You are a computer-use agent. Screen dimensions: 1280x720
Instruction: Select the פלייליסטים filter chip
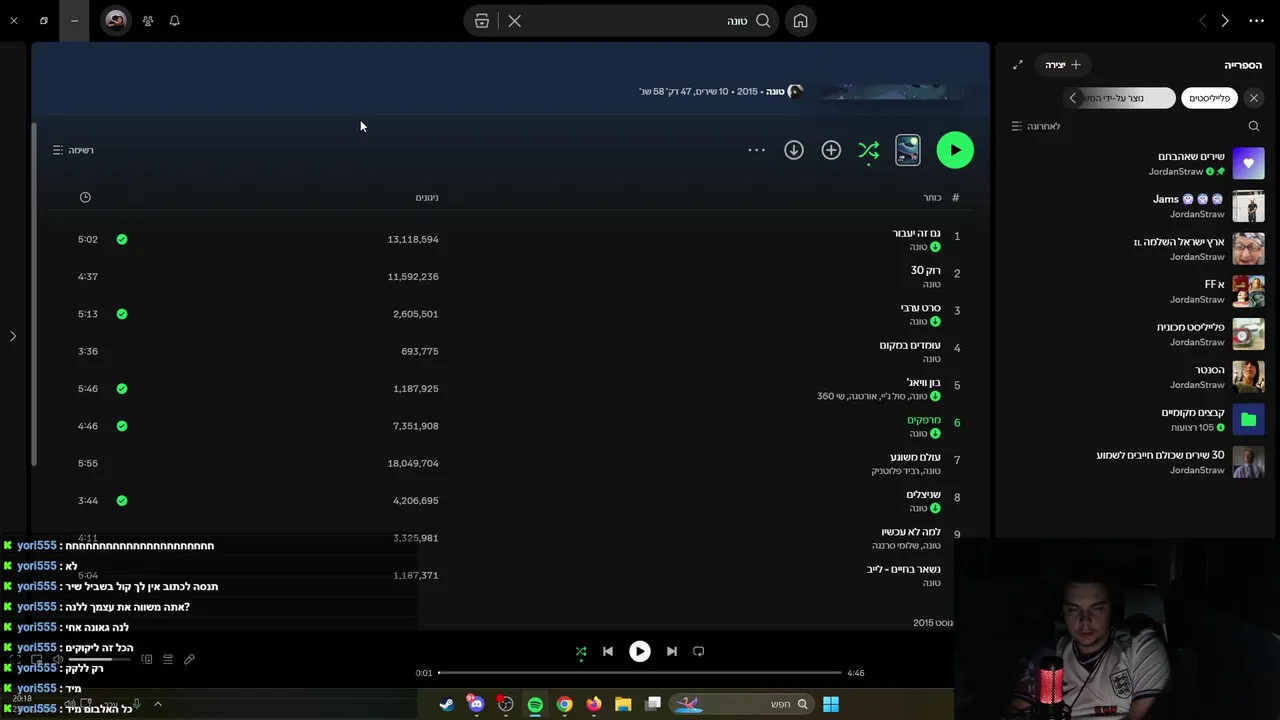coord(1209,98)
